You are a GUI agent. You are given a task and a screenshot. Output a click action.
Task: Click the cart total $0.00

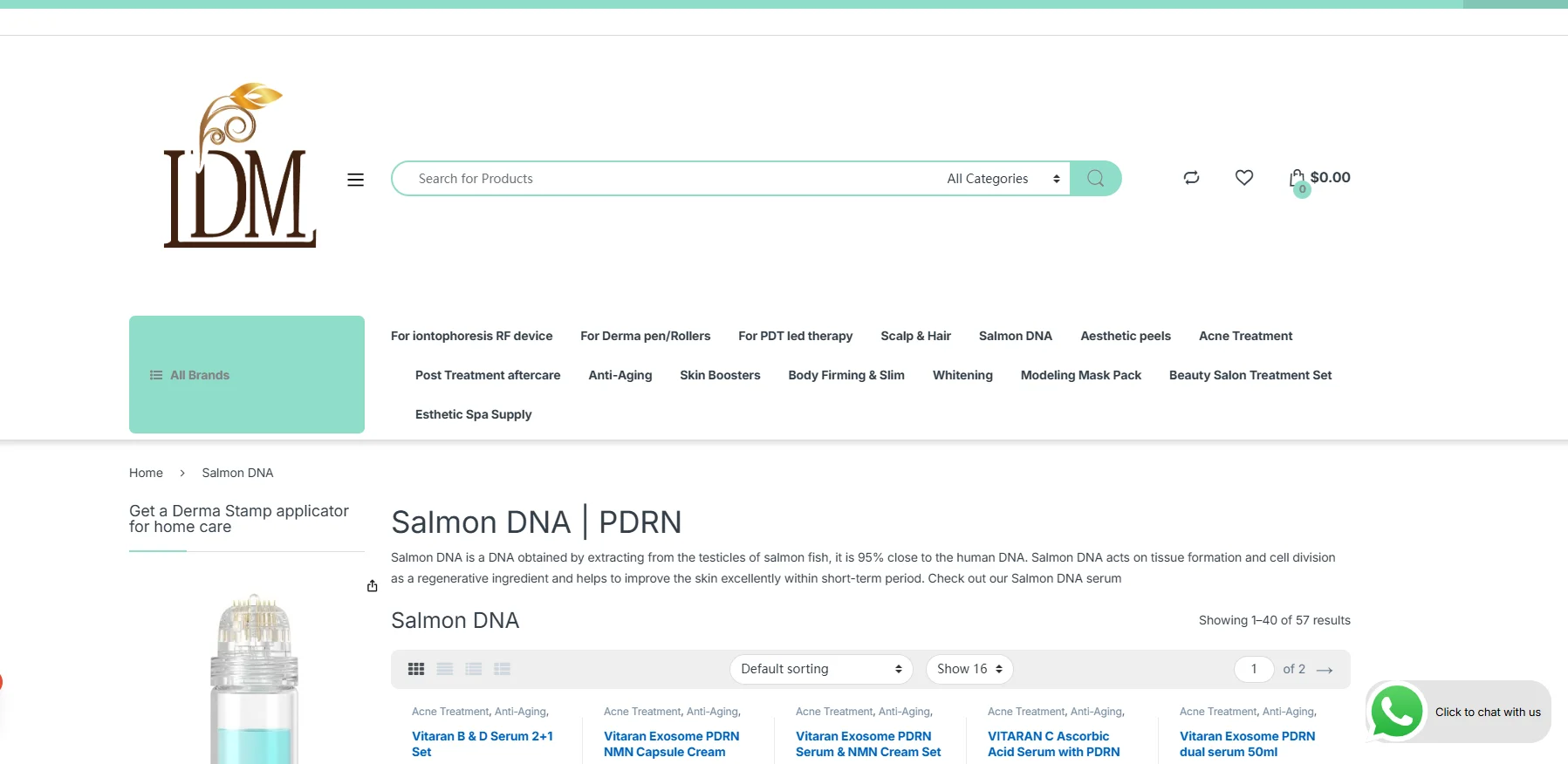tap(1330, 177)
